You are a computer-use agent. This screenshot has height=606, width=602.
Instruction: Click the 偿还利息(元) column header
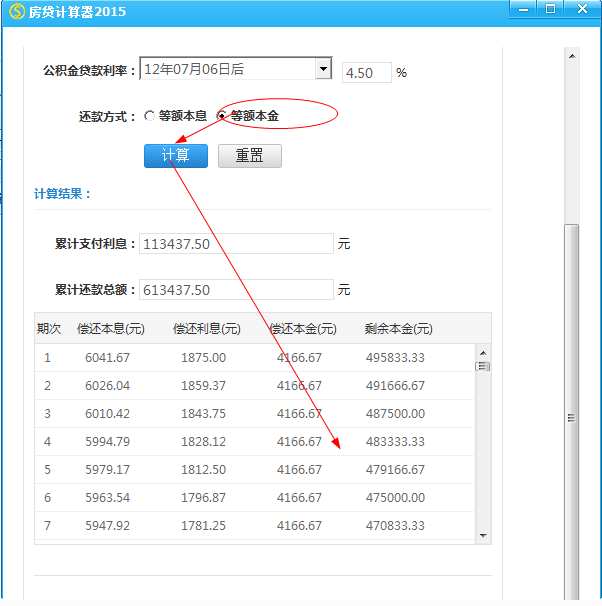207,329
